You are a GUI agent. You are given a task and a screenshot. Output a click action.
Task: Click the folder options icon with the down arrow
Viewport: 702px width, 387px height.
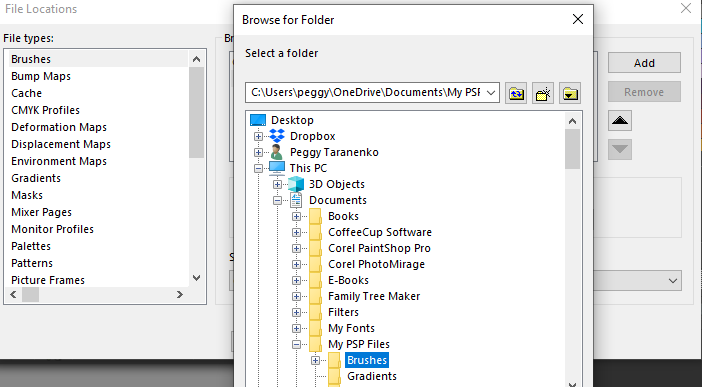(570, 93)
